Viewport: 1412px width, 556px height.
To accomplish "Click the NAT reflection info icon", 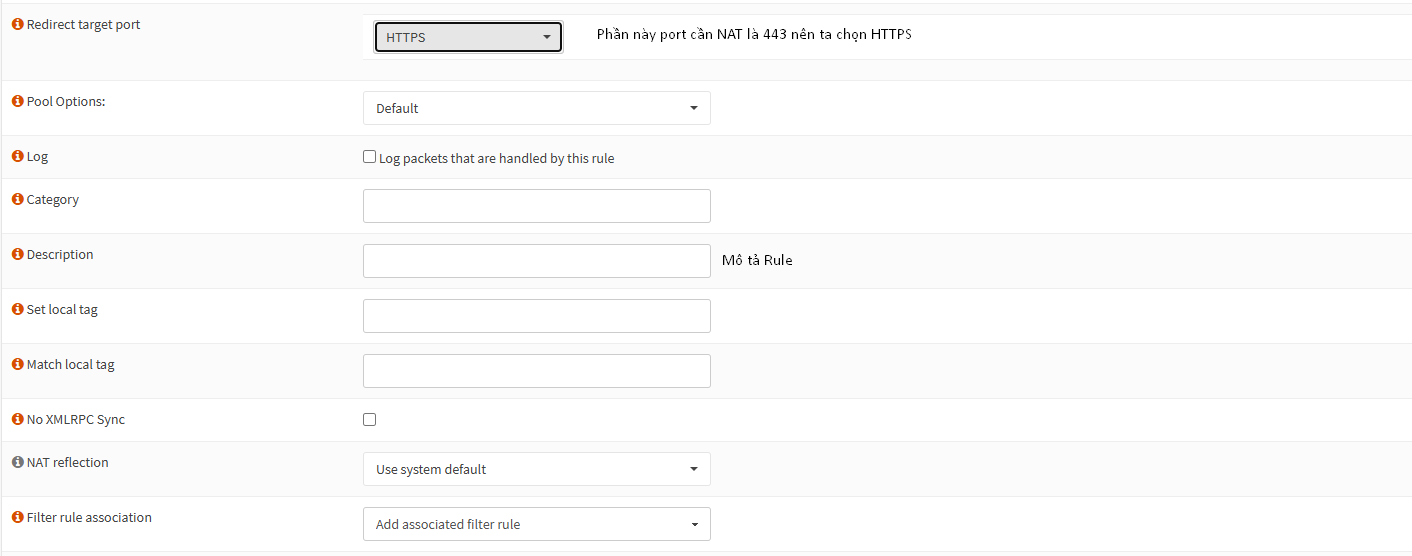I will pos(17,462).
